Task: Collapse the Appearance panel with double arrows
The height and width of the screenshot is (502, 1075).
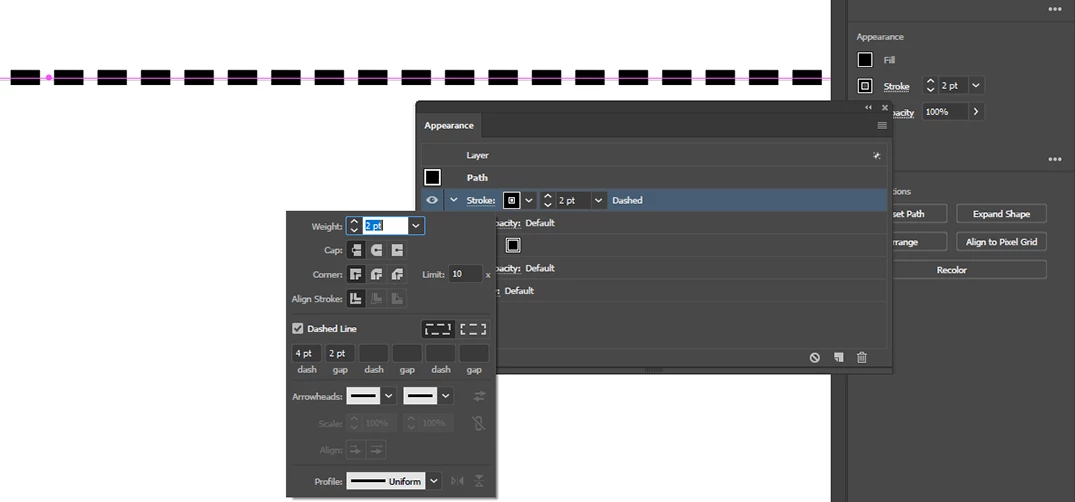Action: click(869, 108)
